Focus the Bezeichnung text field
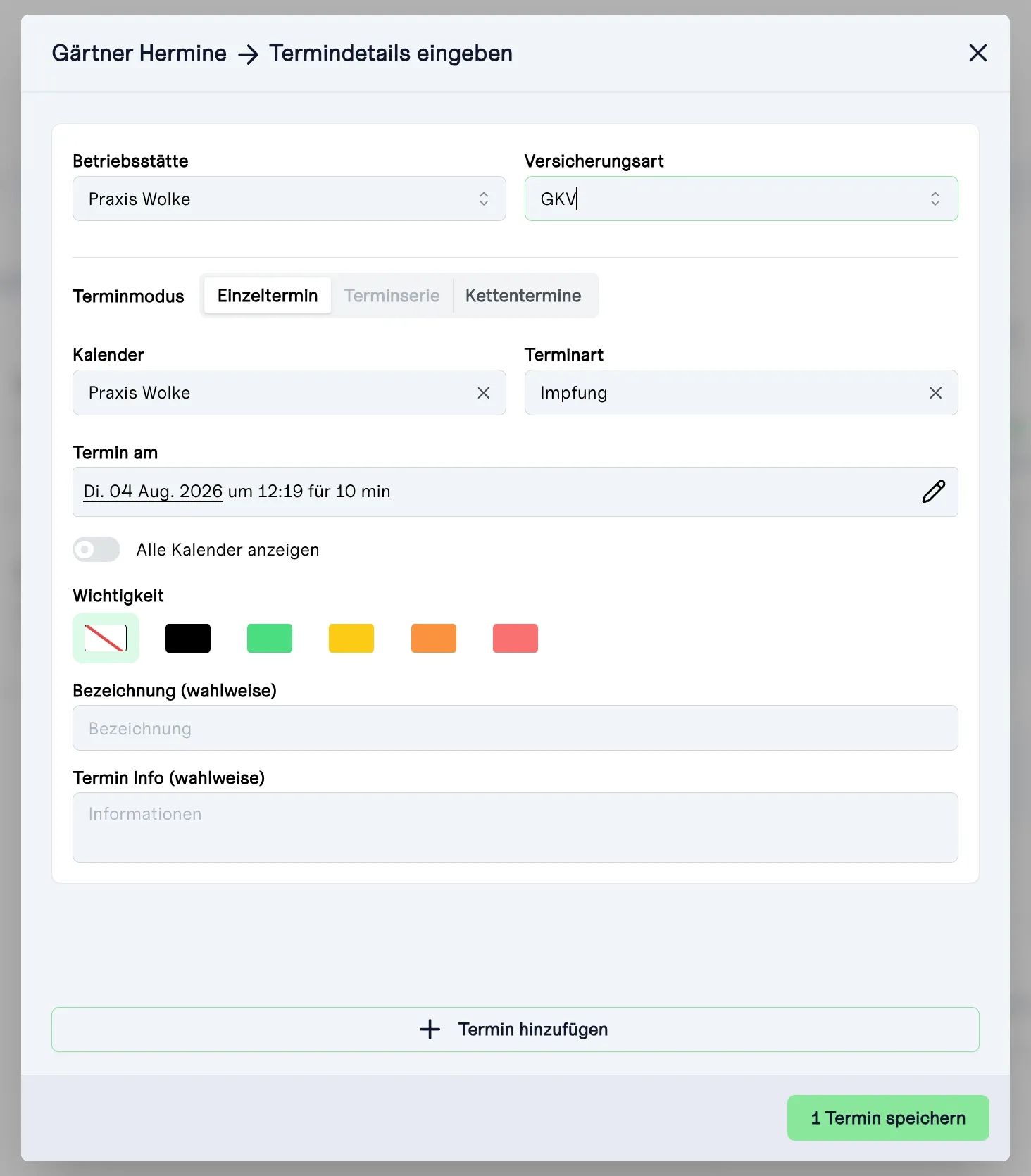 coord(515,728)
